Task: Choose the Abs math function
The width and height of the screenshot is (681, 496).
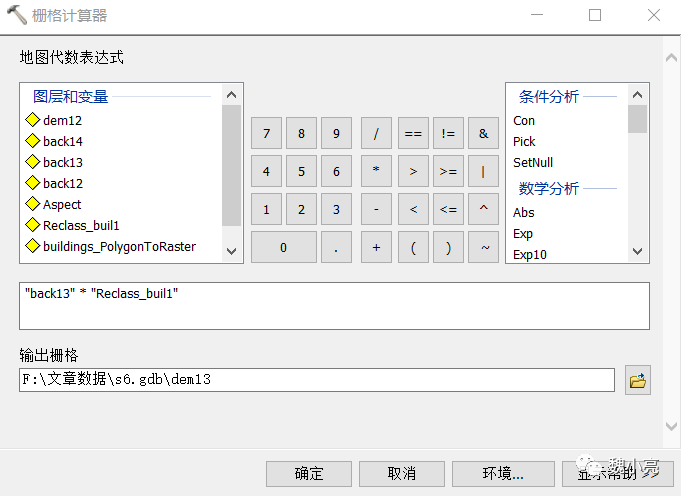Action: pyautogui.click(x=523, y=212)
